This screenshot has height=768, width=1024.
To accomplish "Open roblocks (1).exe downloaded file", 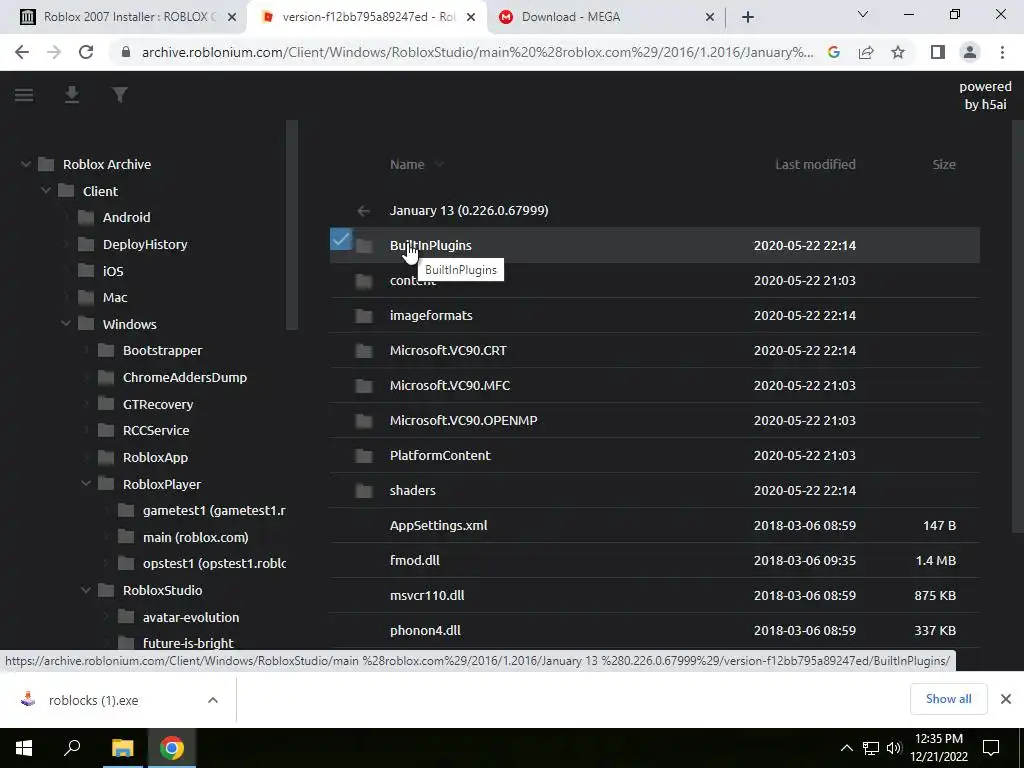I will [93, 700].
